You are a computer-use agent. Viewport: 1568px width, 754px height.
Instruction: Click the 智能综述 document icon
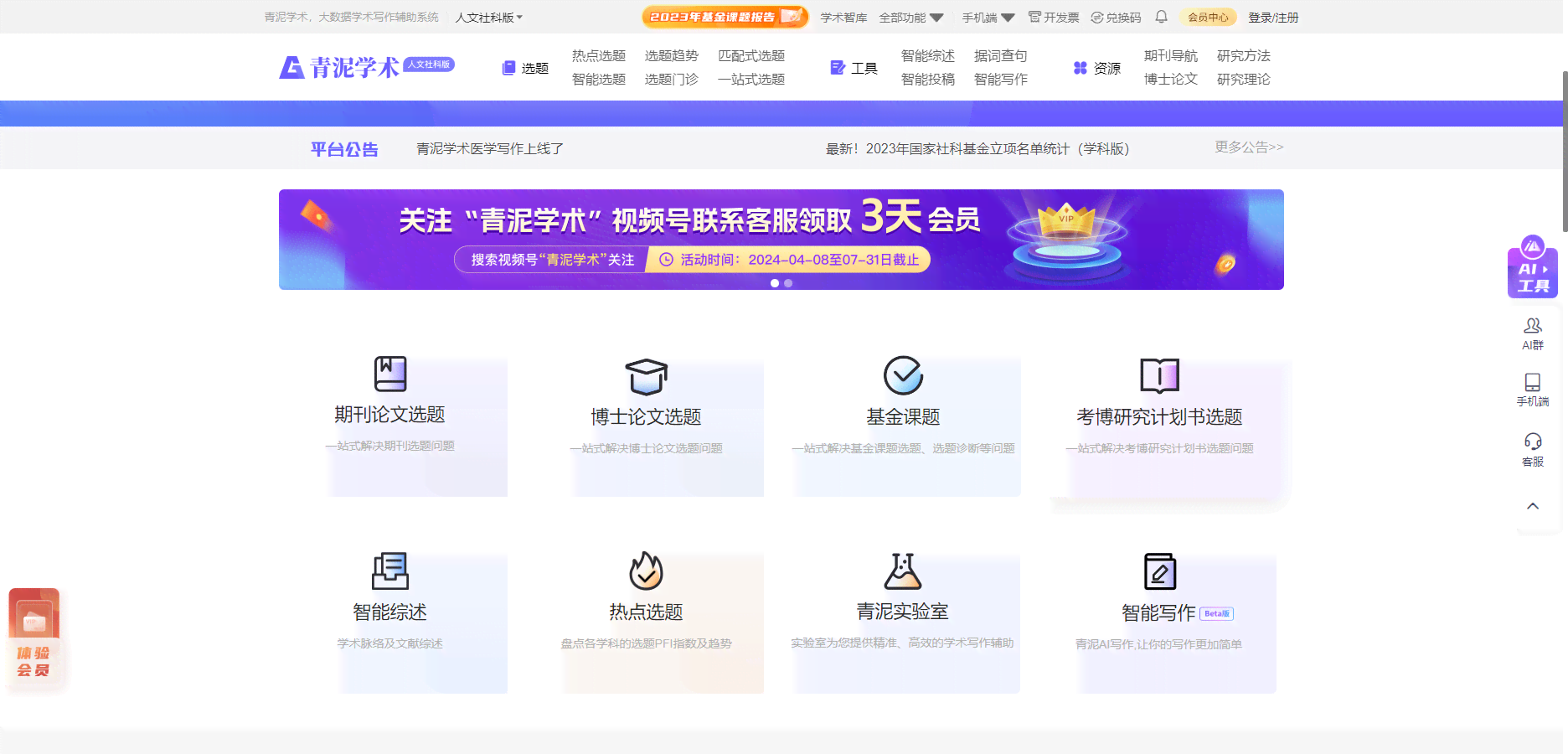[x=390, y=571]
